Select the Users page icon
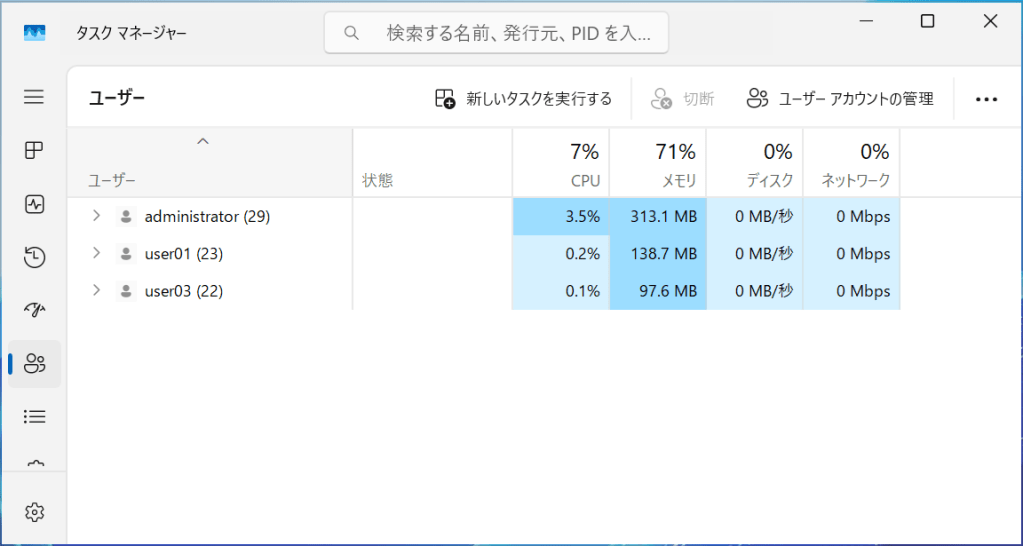 click(x=34, y=364)
